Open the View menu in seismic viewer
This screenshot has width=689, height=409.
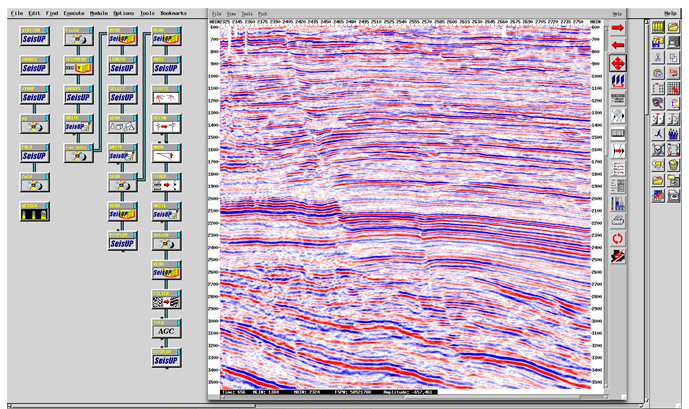point(231,14)
